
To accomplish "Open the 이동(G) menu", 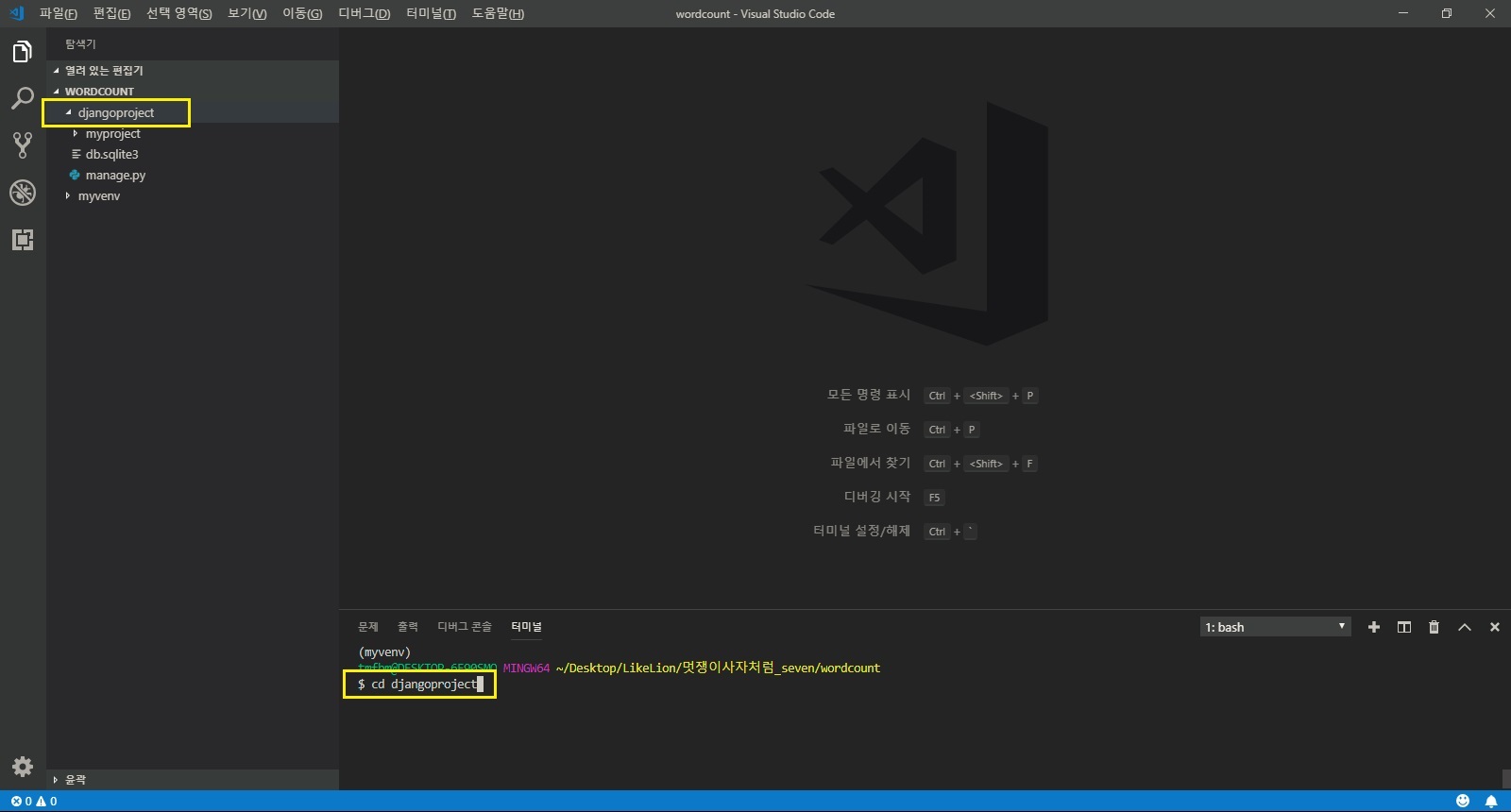I will click(x=302, y=13).
